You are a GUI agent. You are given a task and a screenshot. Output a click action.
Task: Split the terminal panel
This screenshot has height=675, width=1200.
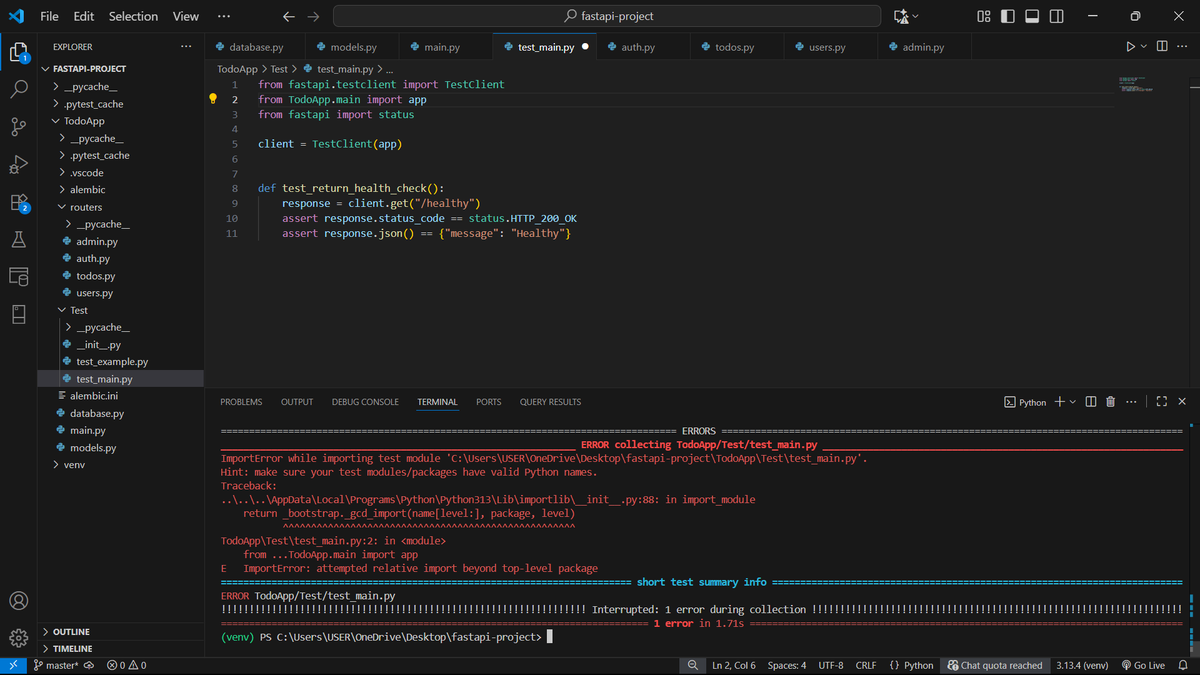1091,402
